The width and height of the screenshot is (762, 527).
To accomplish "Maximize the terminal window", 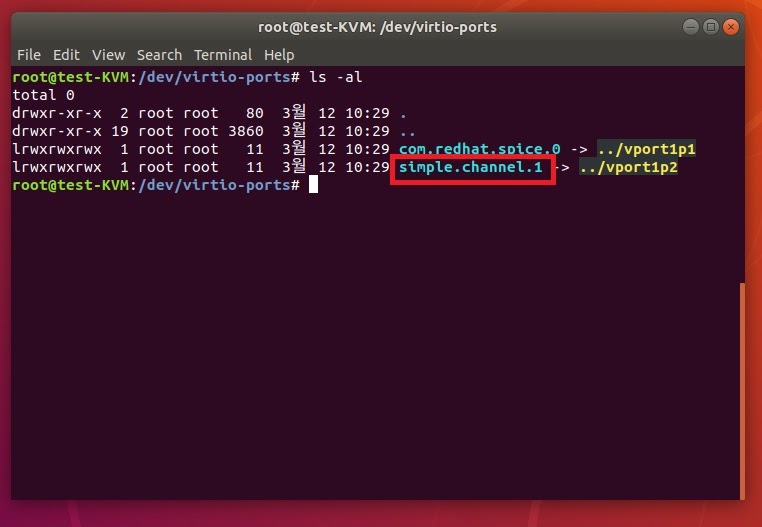I will click(x=710, y=27).
